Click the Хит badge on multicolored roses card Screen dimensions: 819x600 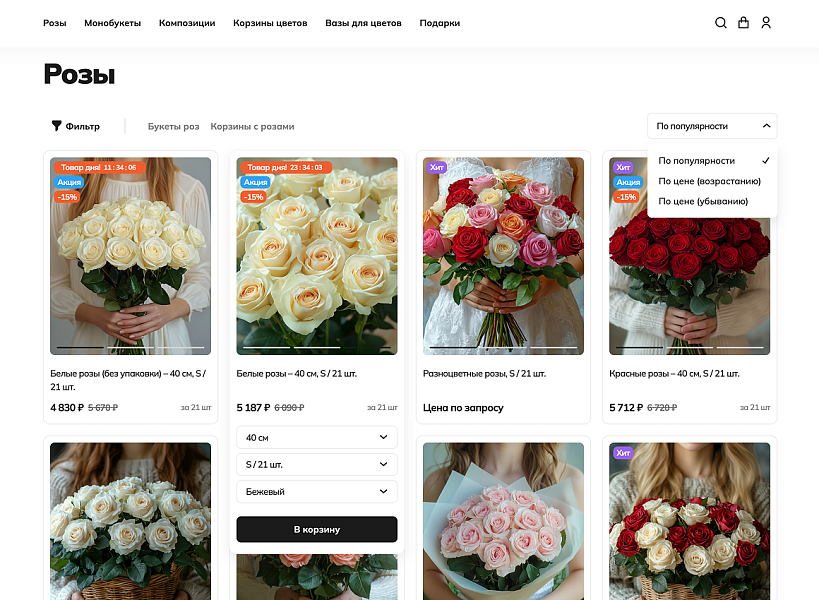[x=437, y=167]
